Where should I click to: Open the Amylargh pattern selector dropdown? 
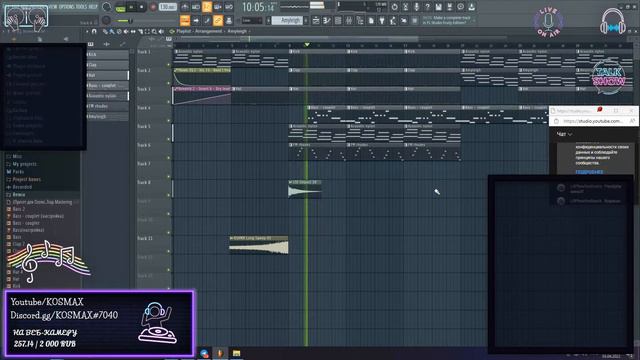(287, 20)
